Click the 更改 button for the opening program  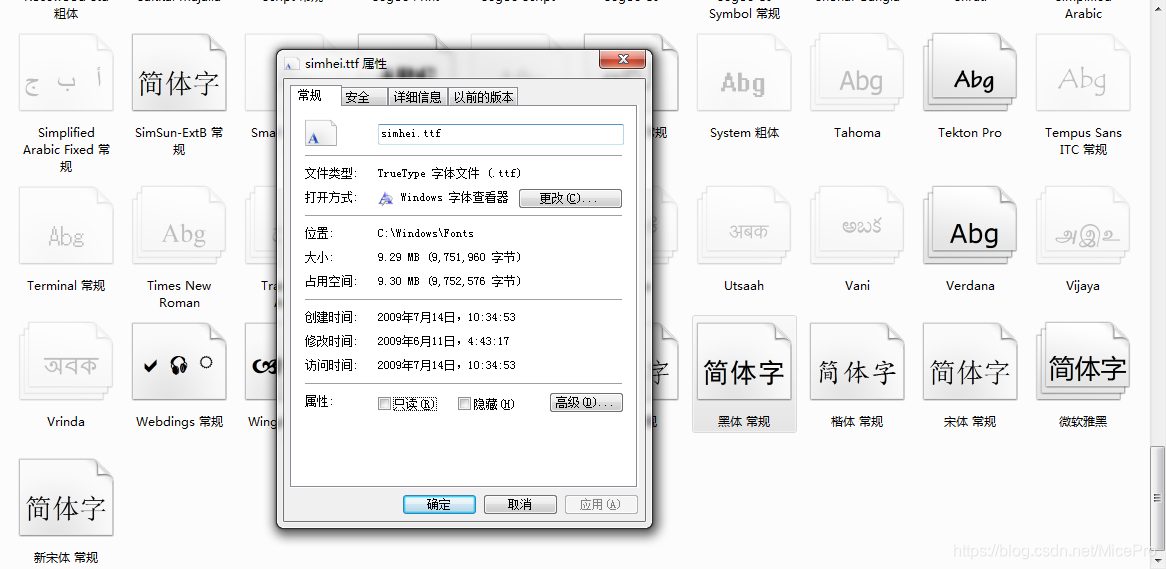click(x=570, y=199)
